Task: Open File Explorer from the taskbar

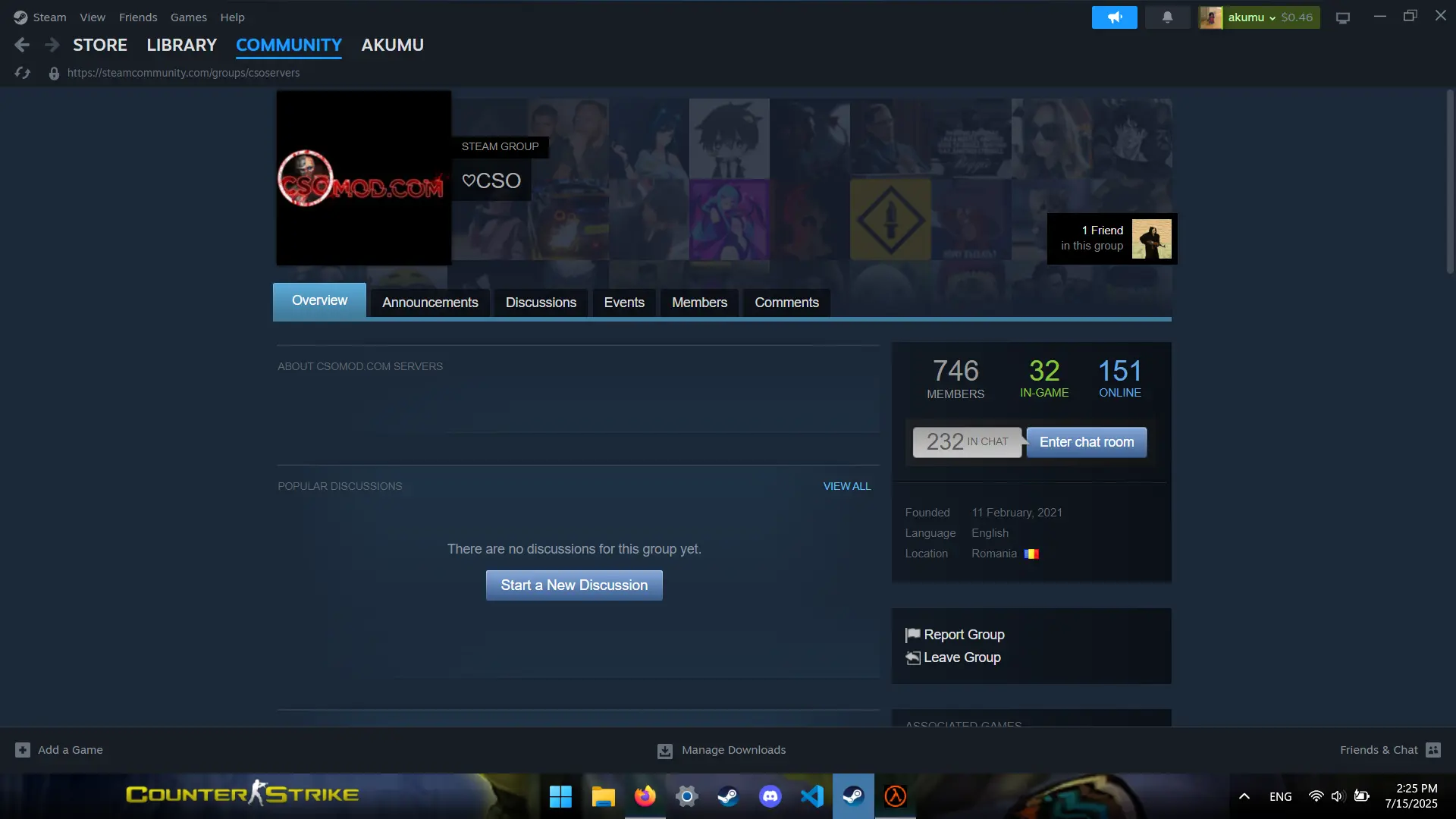Action: tap(603, 796)
